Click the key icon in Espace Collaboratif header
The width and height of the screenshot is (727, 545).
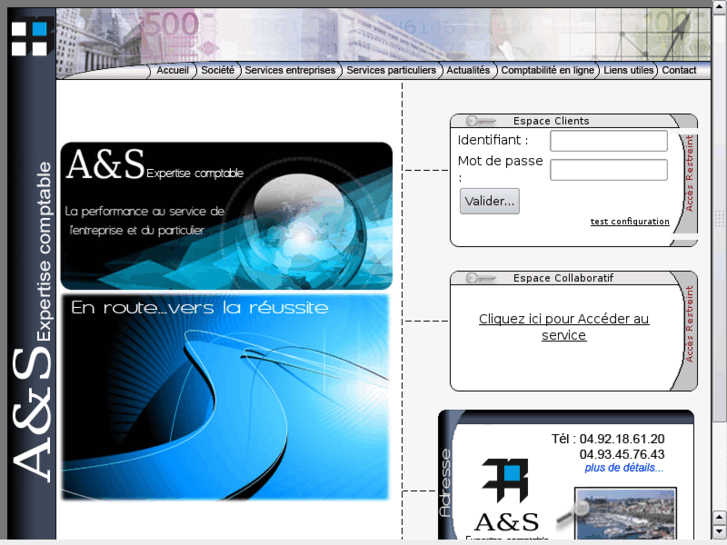(x=481, y=278)
